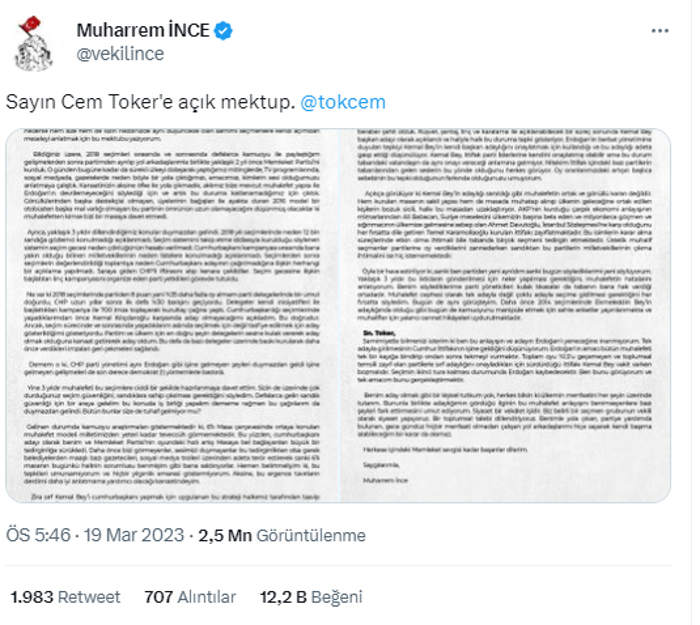Click the tweet text 'Sayın Cem Toker'e açık mektup.'
The width and height of the screenshot is (700, 625).
[150, 102]
